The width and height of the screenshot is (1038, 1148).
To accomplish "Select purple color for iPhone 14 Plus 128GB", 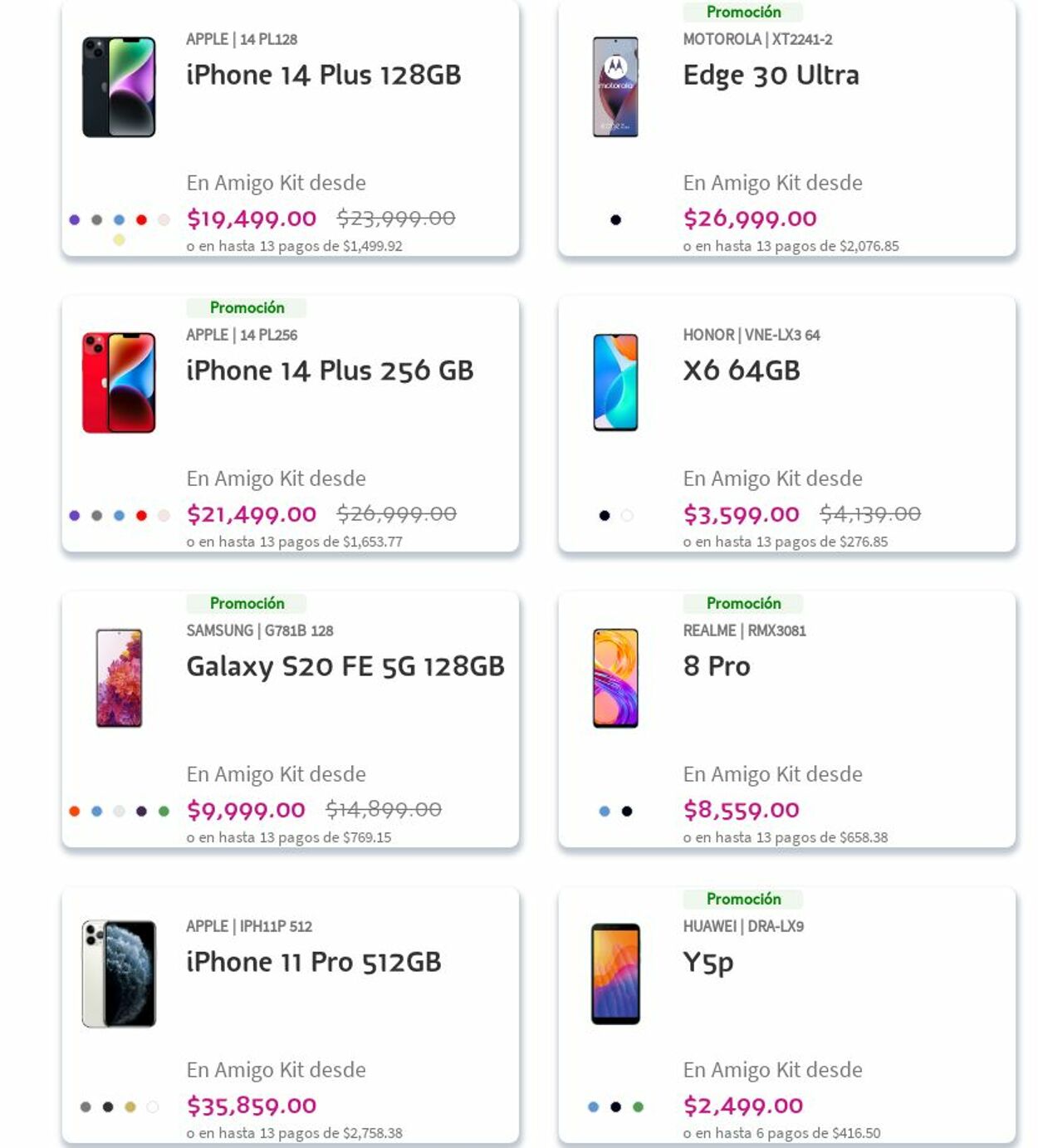I will (x=75, y=220).
